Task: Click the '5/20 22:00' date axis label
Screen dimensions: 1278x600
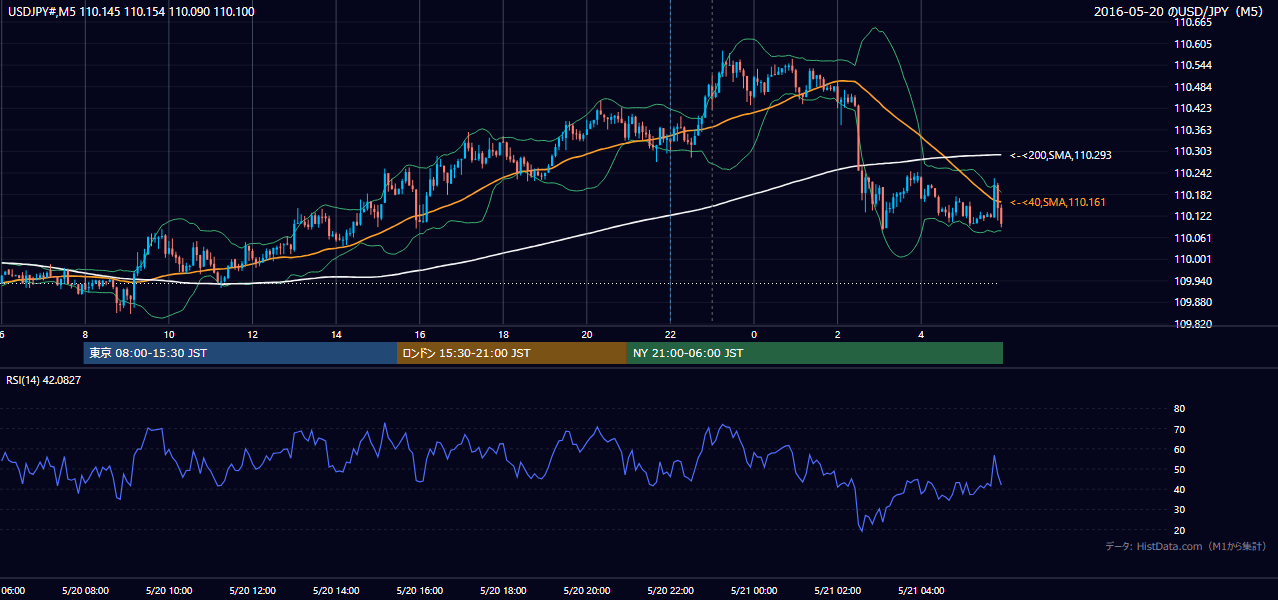Action: (670, 590)
